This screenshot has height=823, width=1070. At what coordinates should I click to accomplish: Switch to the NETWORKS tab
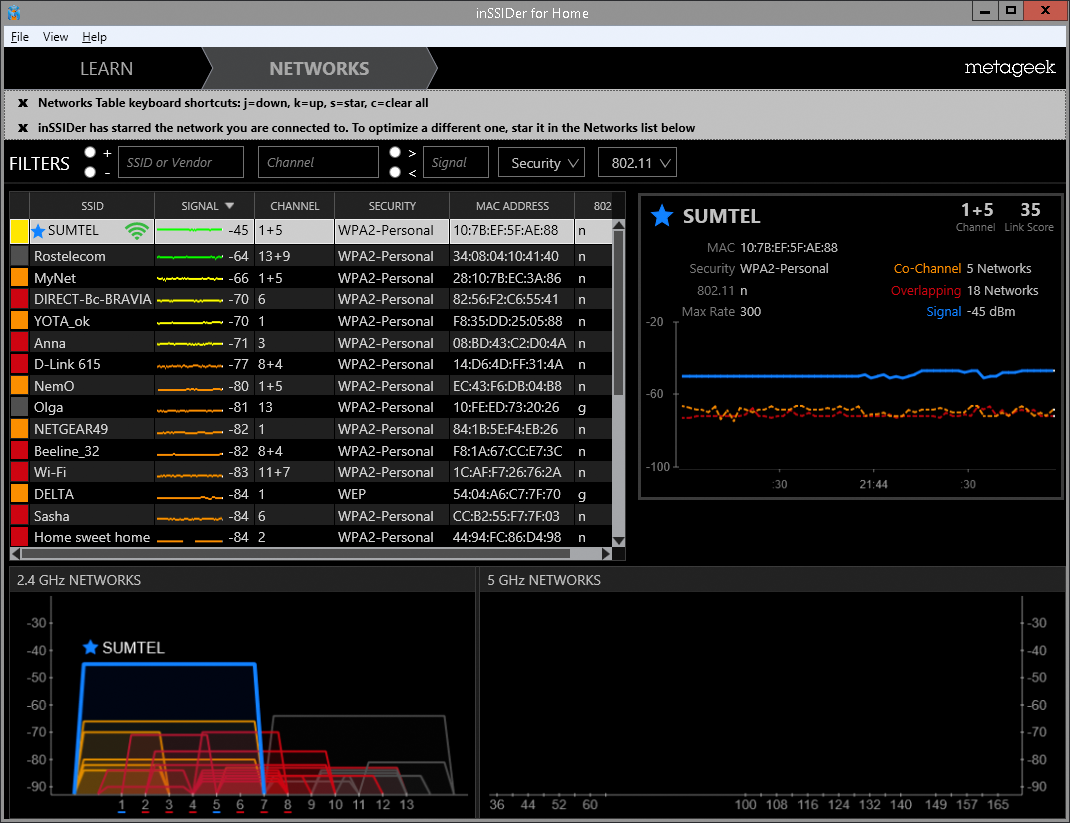click(319, 68)
